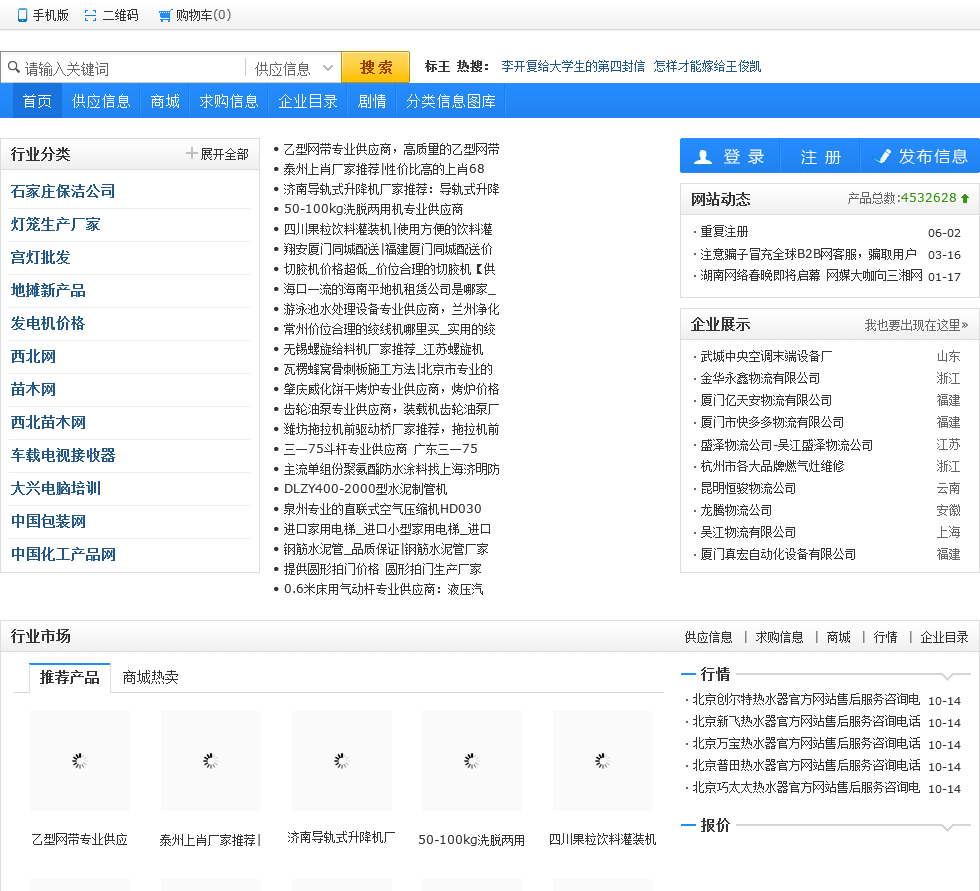Click the pencil icon for publishing info

[x=883, y=157]
